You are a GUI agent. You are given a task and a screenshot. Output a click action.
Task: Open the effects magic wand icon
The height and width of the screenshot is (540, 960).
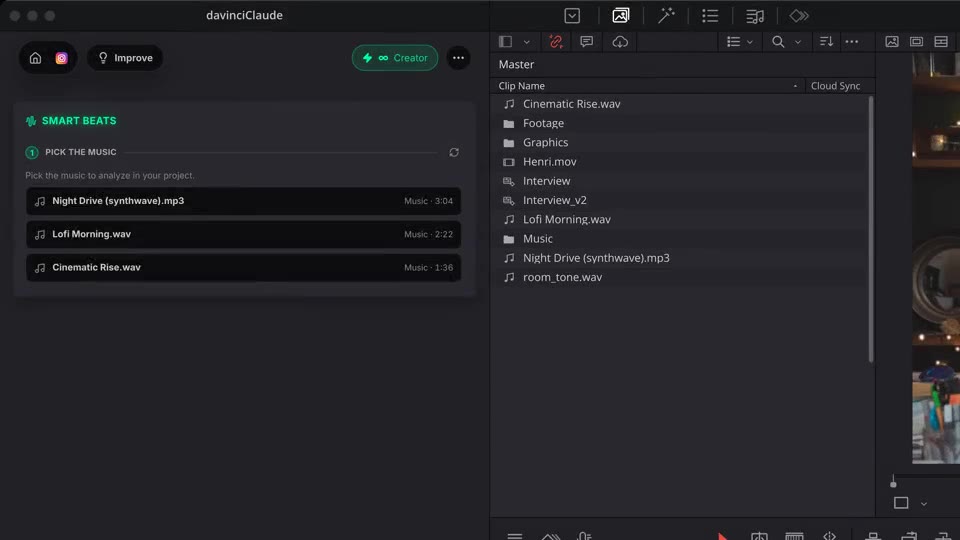coord(666,16)
